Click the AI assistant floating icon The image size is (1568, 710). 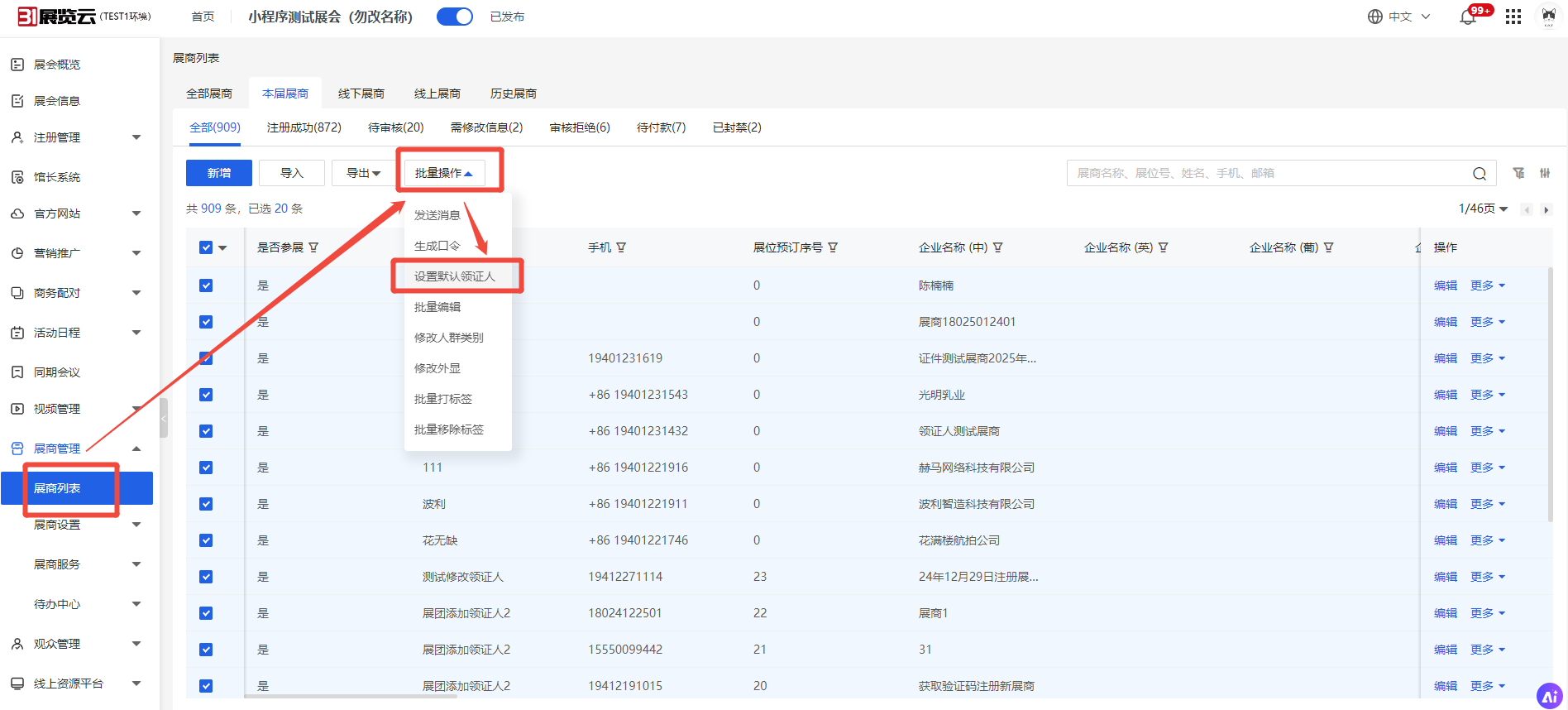(1549, 696)
